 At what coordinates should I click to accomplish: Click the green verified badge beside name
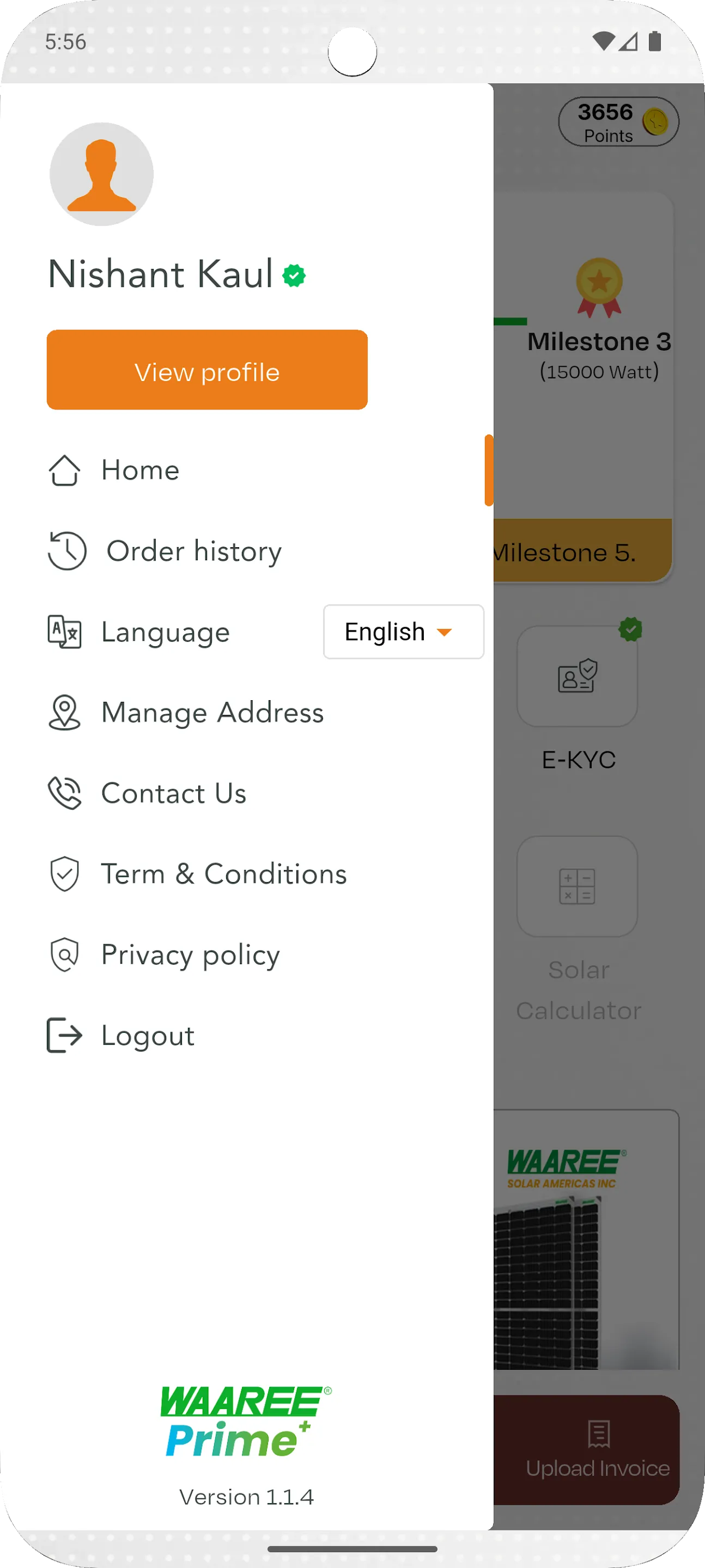tap(294, 275)
